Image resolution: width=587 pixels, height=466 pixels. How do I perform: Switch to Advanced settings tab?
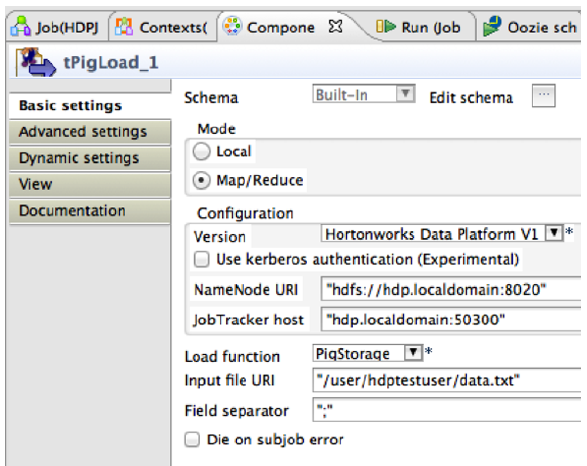pyautogui.click(x=90, y=132)
